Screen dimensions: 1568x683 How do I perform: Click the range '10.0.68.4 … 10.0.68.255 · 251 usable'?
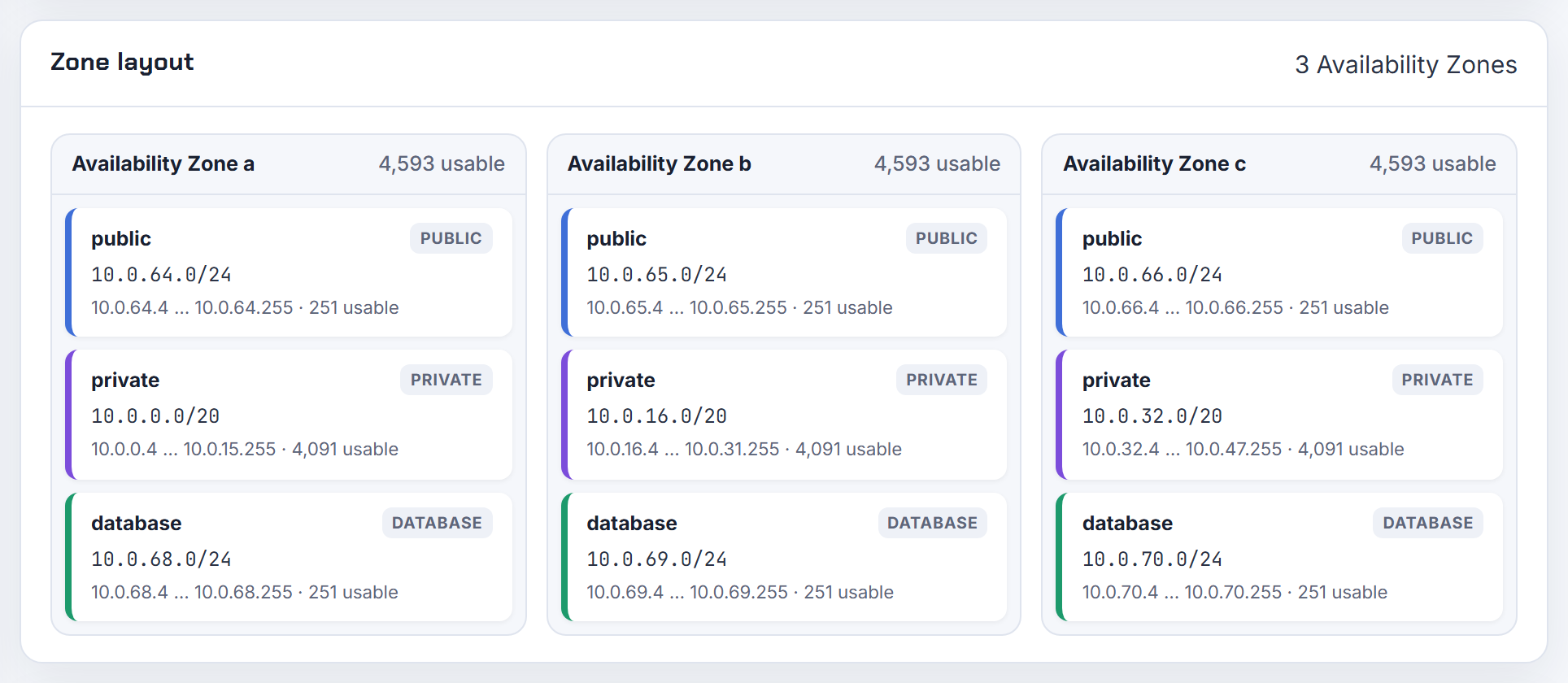coord(245,593)
